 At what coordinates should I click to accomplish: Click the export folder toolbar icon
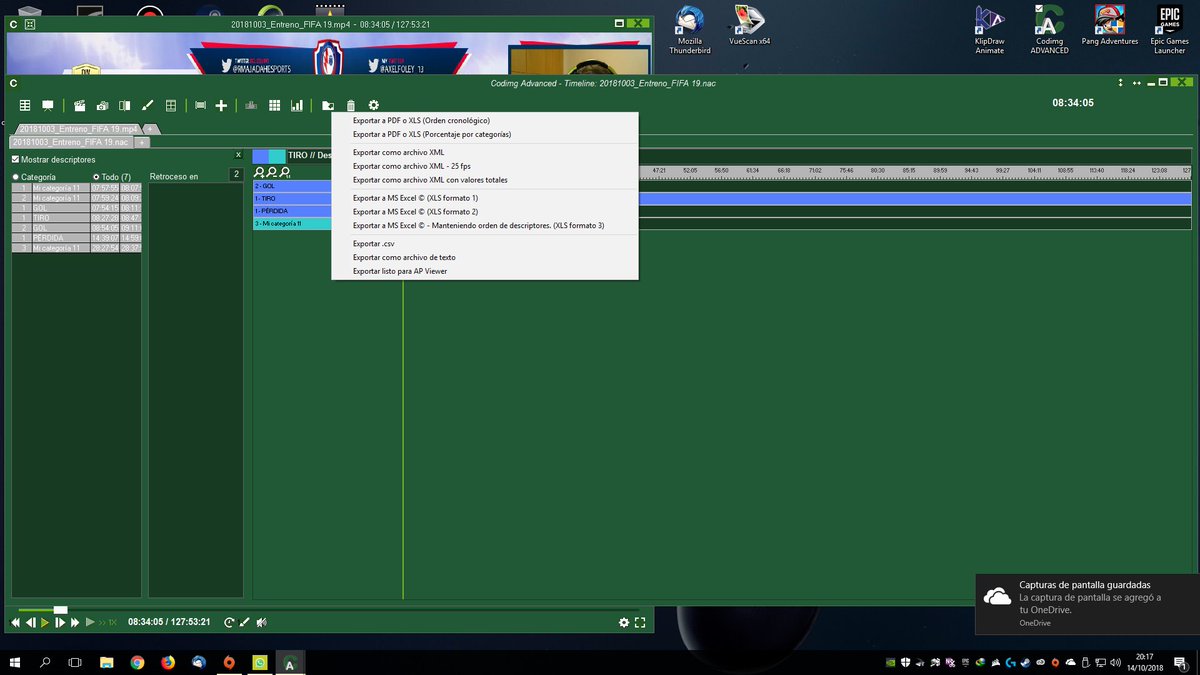click(x=328, y=105)
